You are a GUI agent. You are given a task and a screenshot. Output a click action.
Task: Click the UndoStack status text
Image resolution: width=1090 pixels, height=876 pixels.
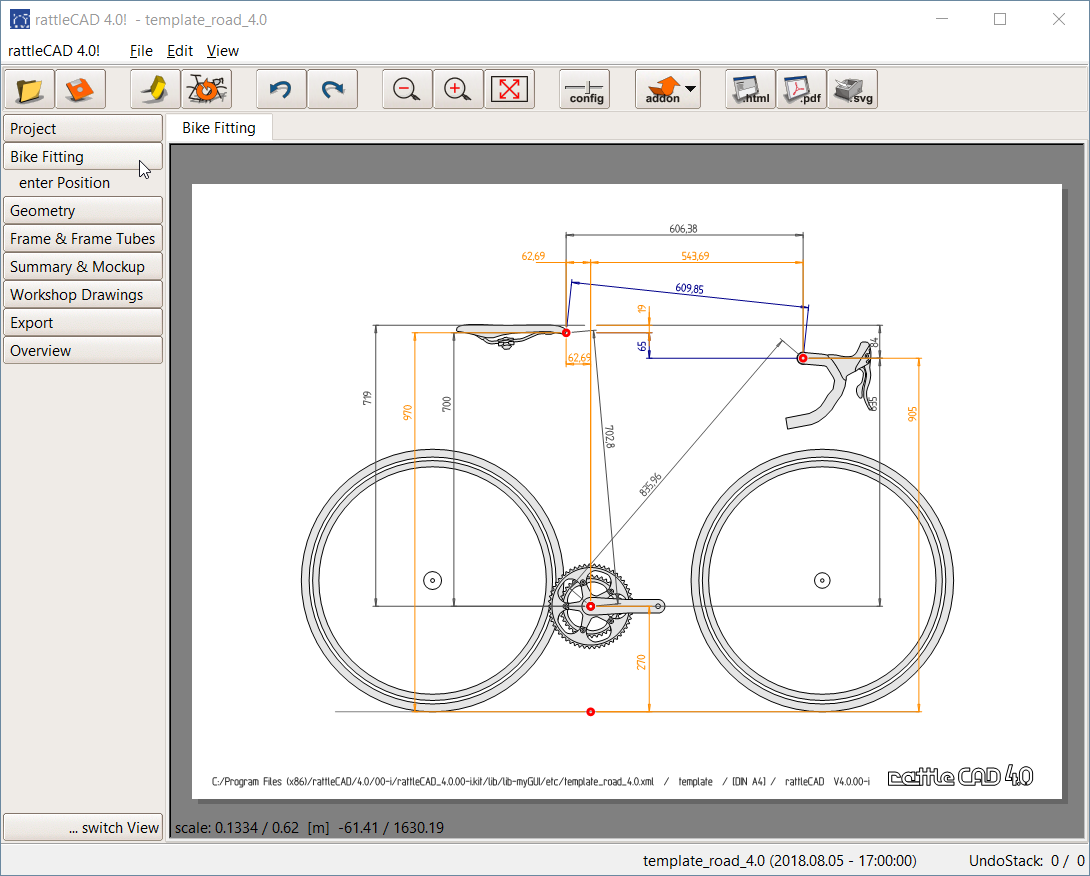coord(1026,861)
